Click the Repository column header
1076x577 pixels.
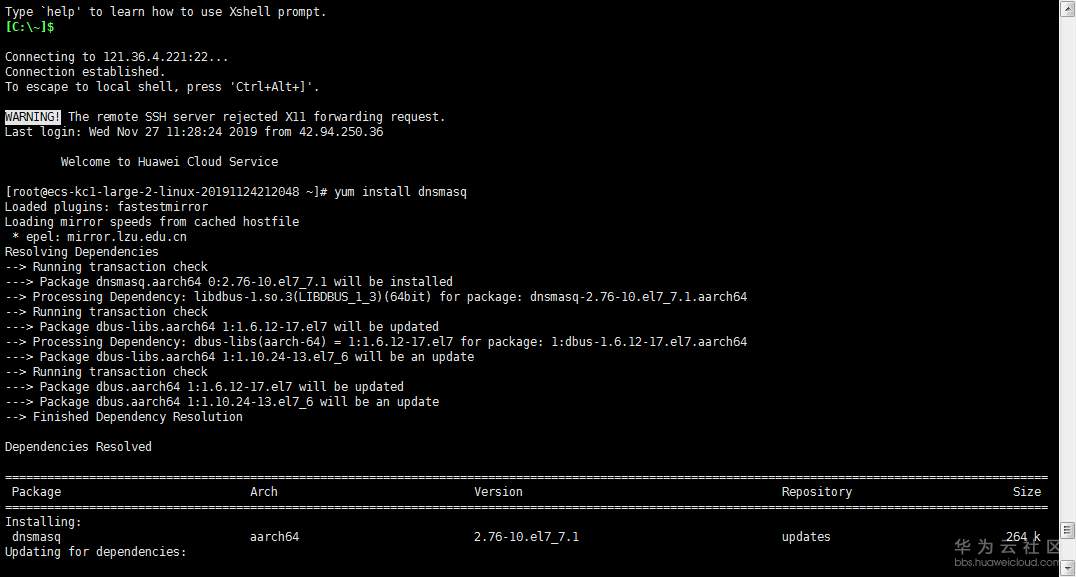point(816,492)
